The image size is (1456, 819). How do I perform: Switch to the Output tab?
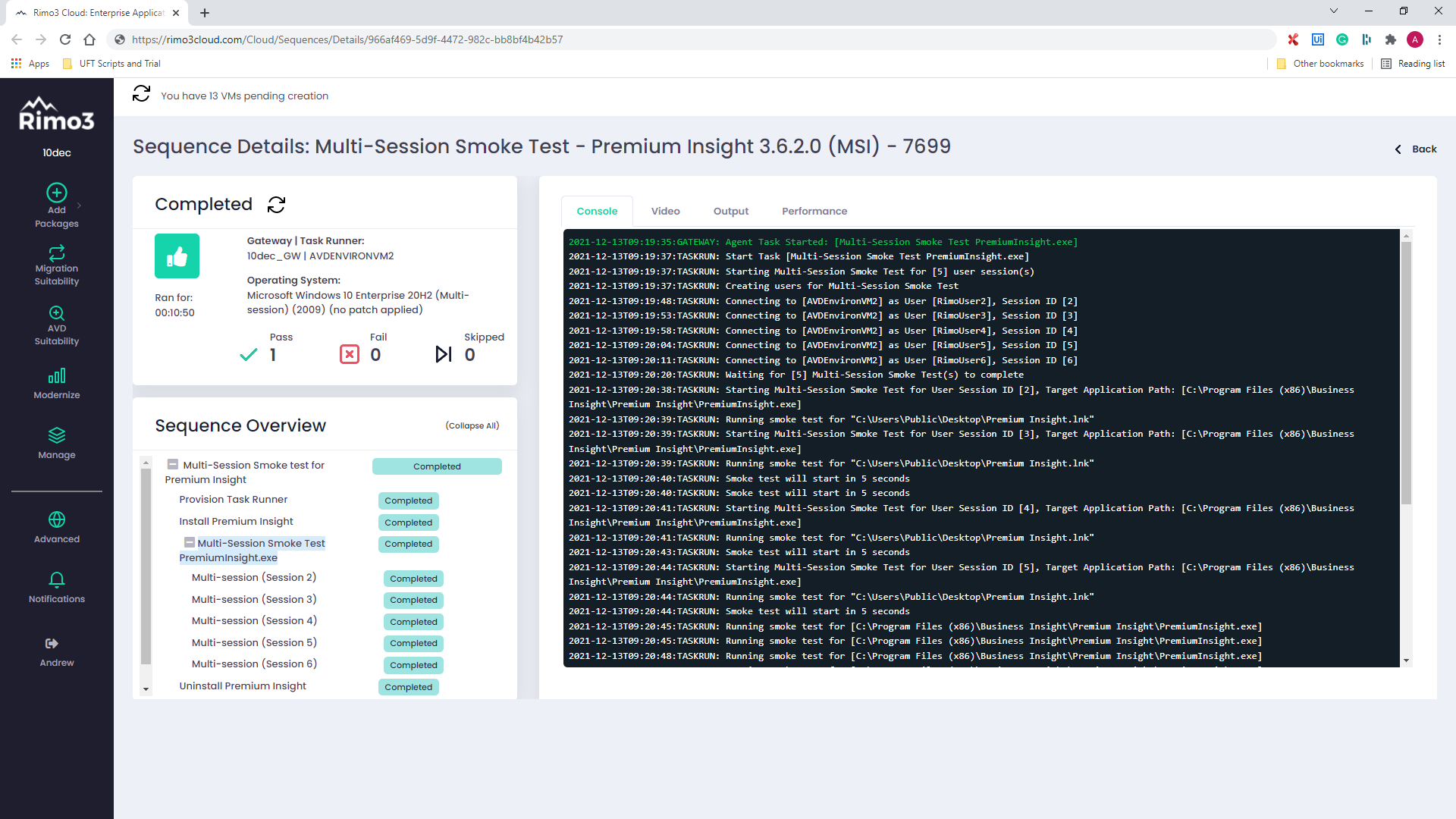coord(730,211)
